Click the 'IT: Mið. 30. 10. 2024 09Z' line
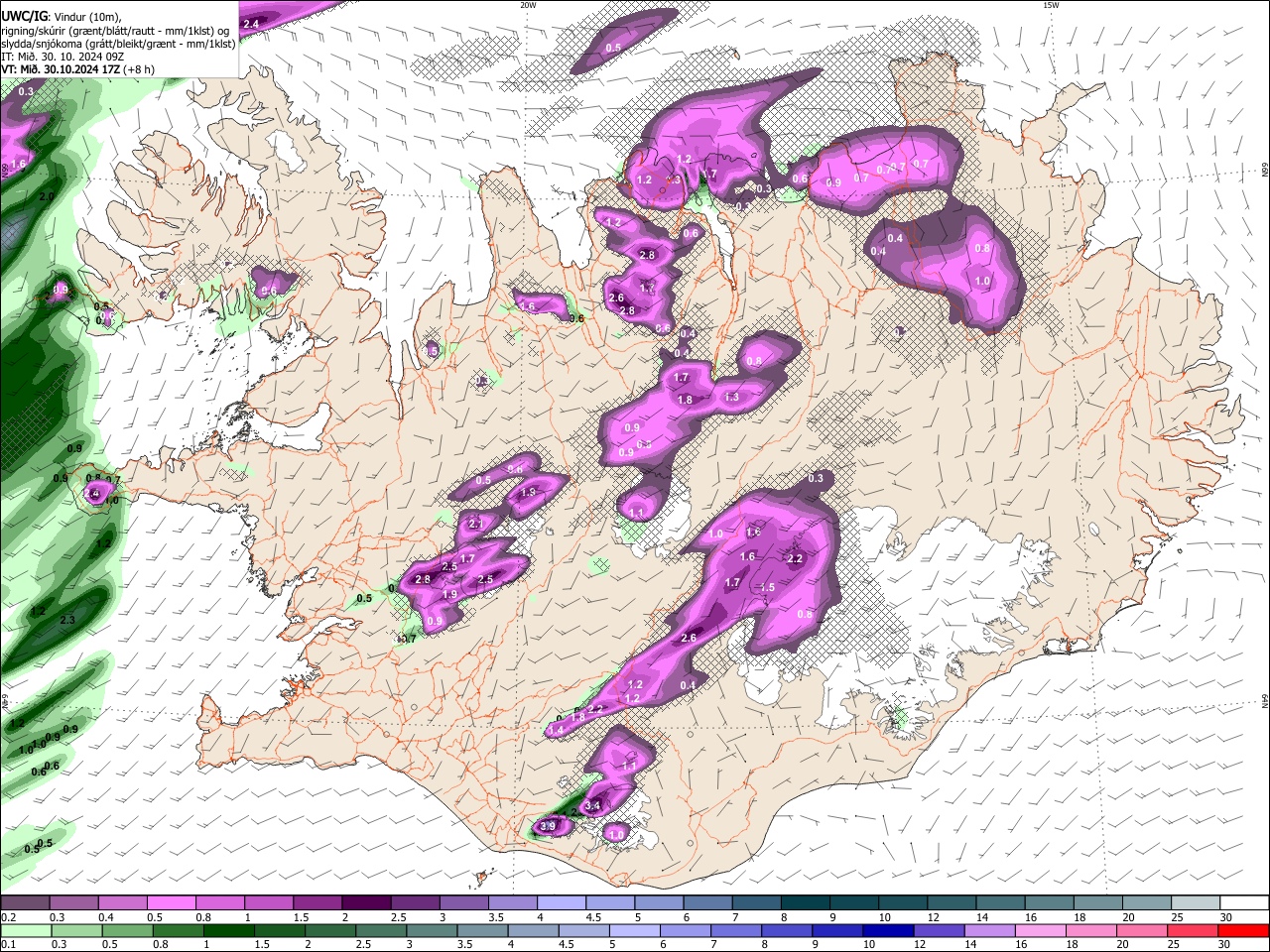This screenshot has height=952, width=1270. tap(63, 57)
